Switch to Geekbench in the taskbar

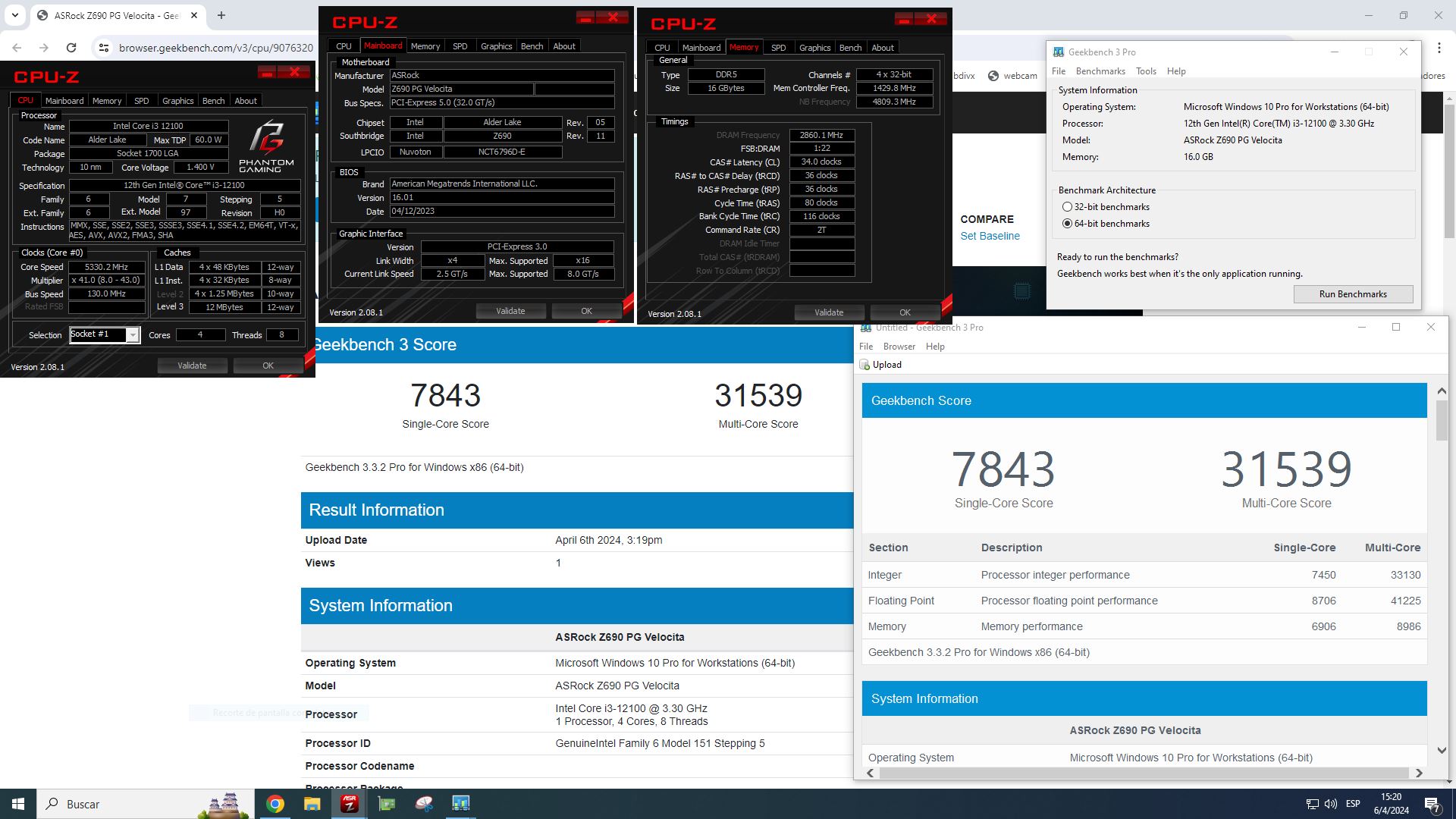(461, 804)
